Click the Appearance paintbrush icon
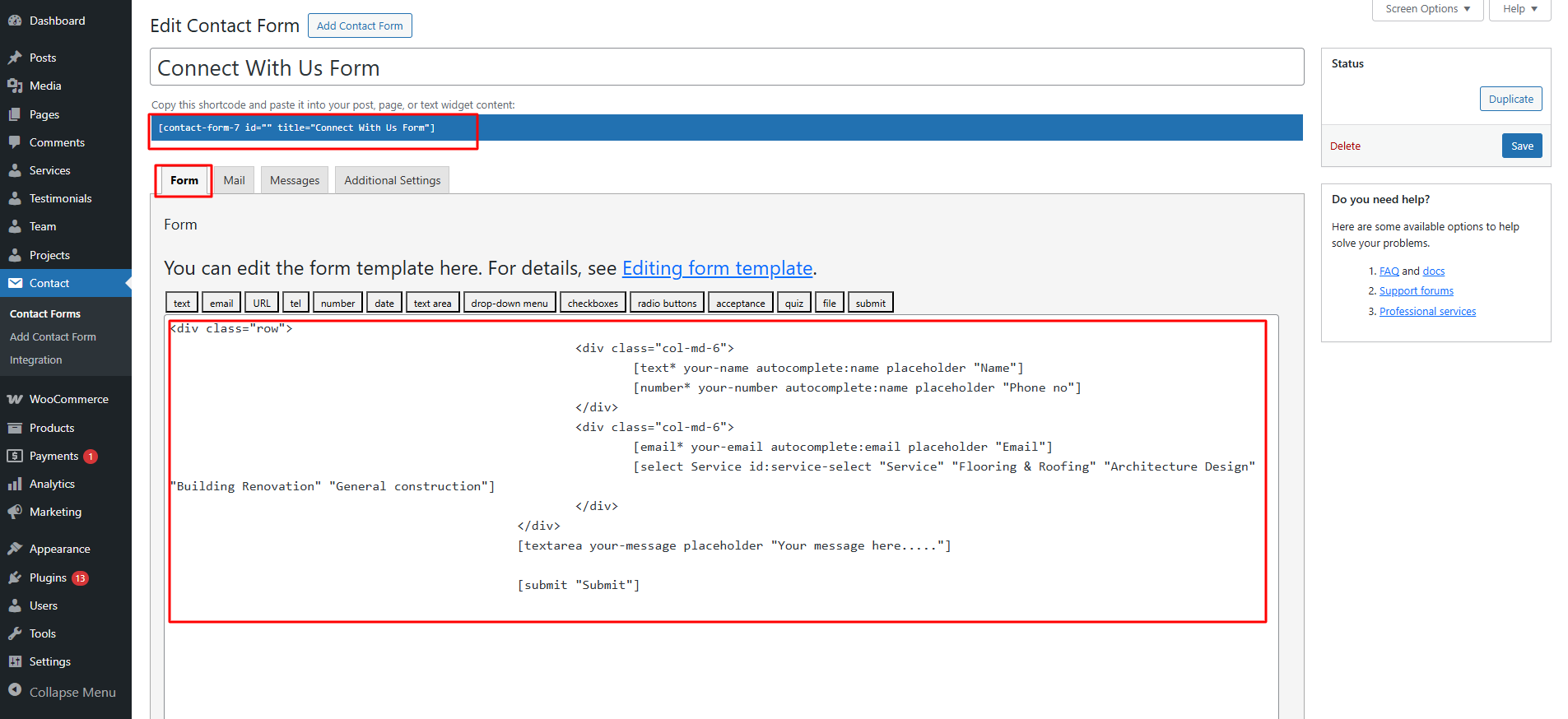This screenshot has width=1568, height=719. (x=15, y=549)
